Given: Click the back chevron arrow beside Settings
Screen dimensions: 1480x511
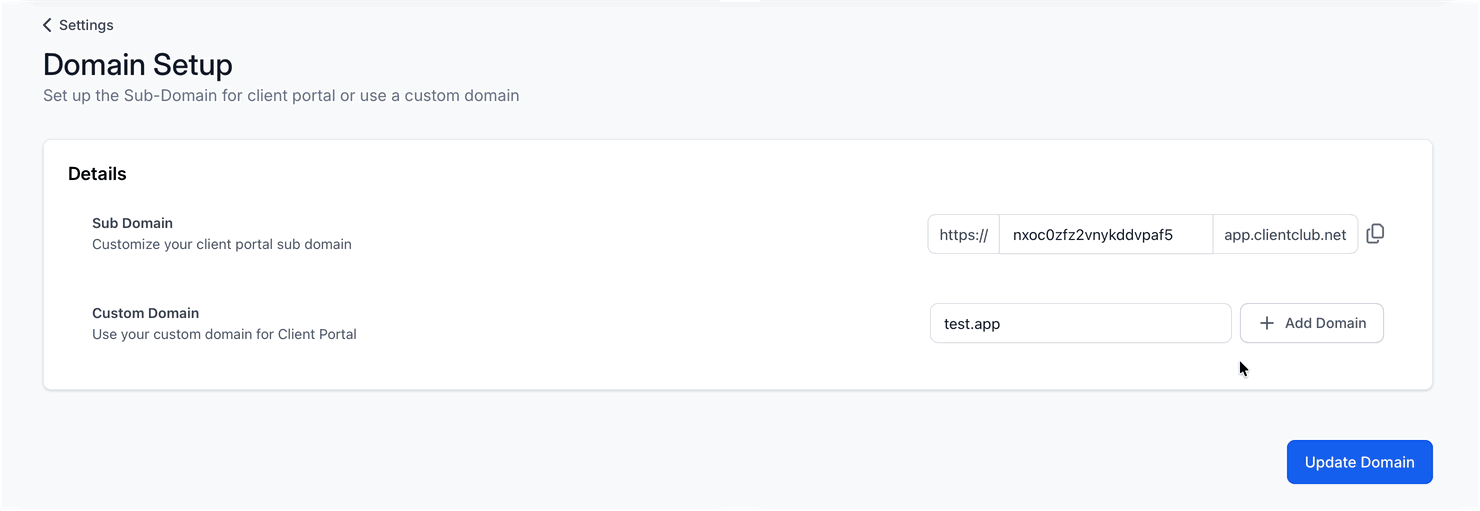Looking at the screenshot, I should pyautogui.click(x=47, y=25).
